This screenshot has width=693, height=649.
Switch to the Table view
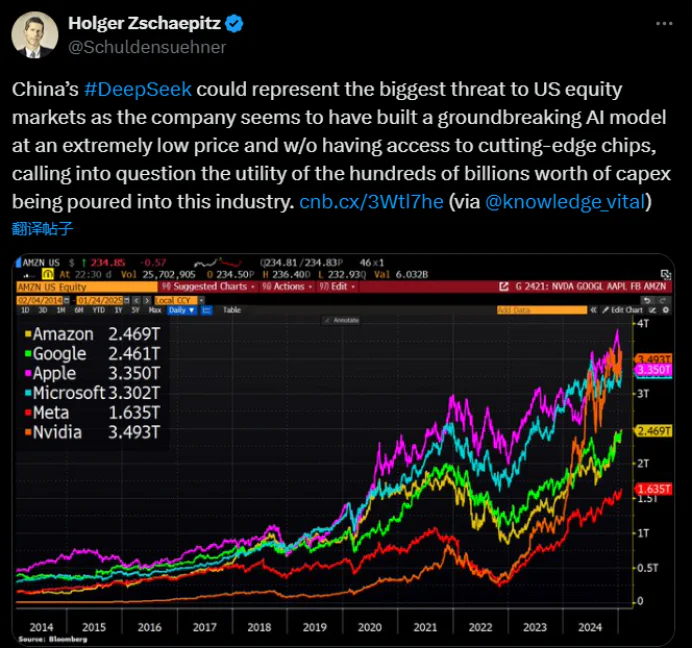(x=232, y=310)
